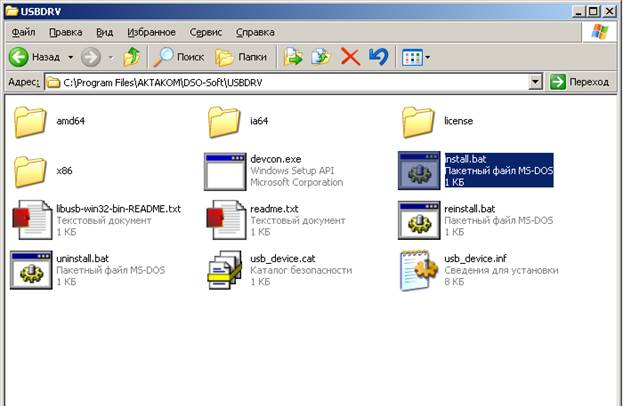Select the libusb-win32-bin-README.txt document icon

[x=32, y=220]
